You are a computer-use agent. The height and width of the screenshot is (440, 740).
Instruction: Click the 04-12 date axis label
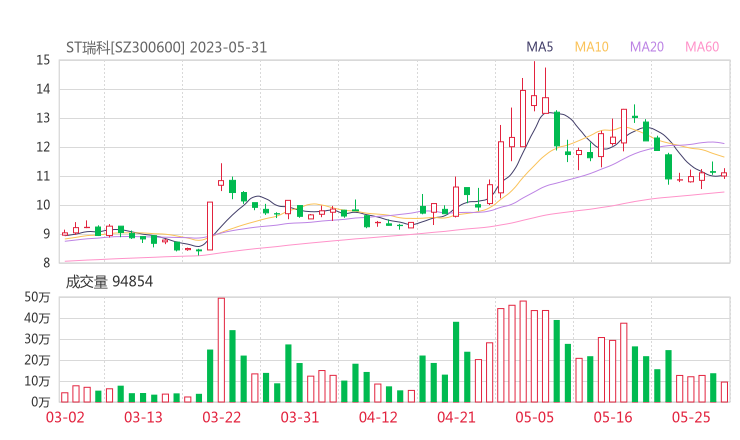coord(378,417)
